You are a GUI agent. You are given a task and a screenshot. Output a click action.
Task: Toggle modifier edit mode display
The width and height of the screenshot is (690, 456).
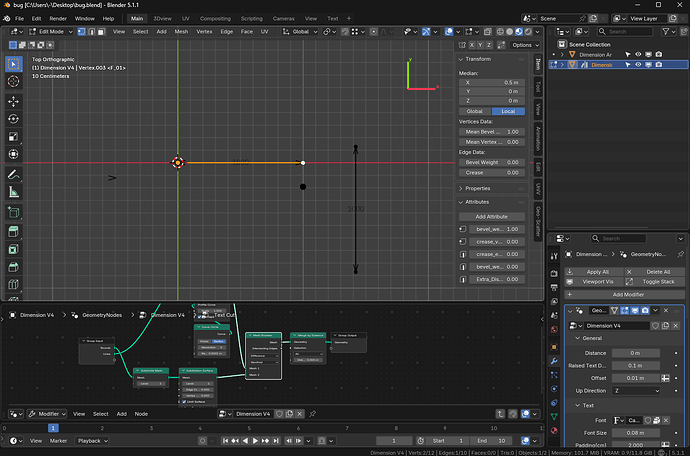pyautogui.click(x=624, y=310)
